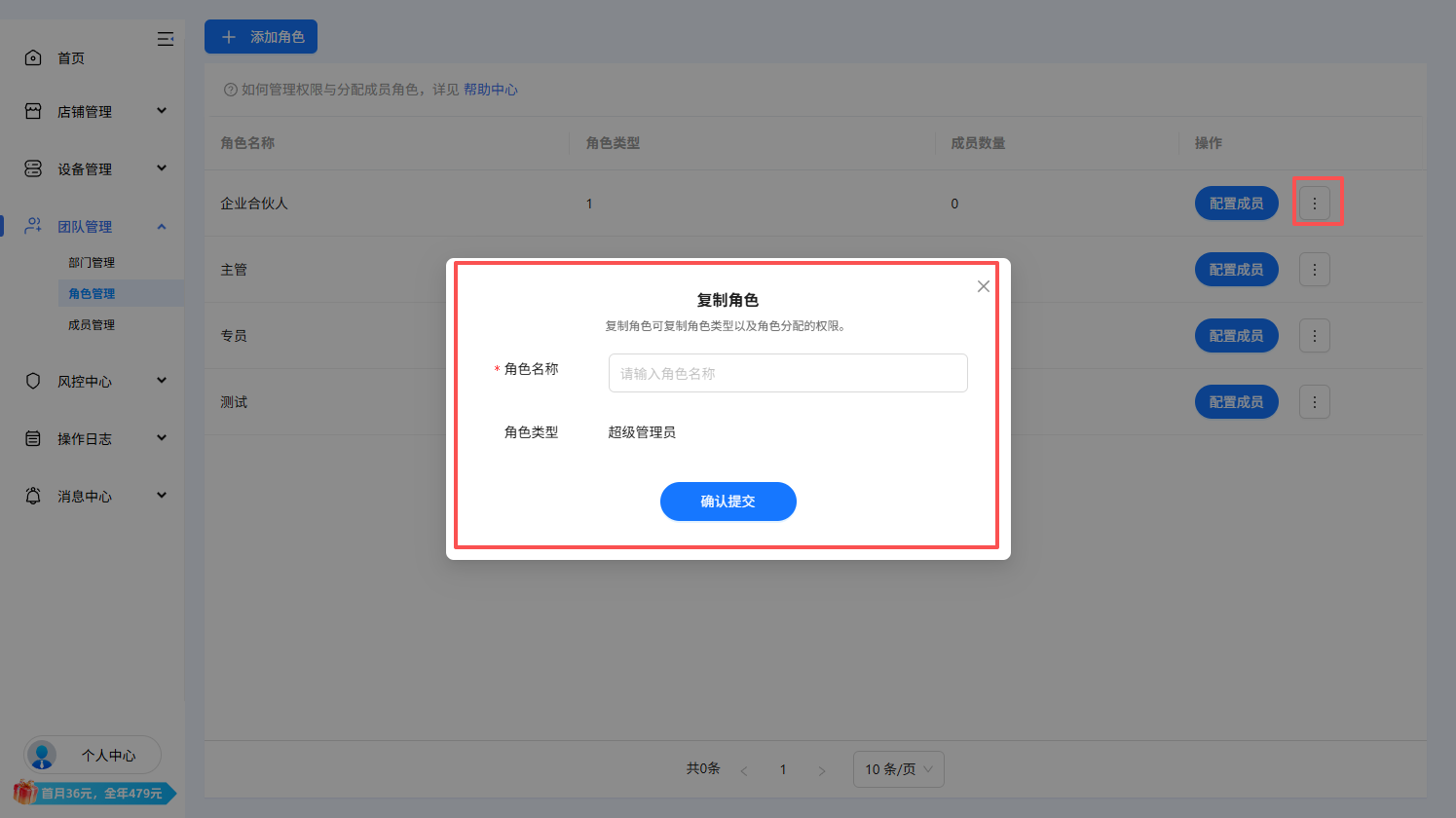Switch to 部门管理 in the submenu
The height and width of the screenshot is (818, 1456).
(92, 262)
